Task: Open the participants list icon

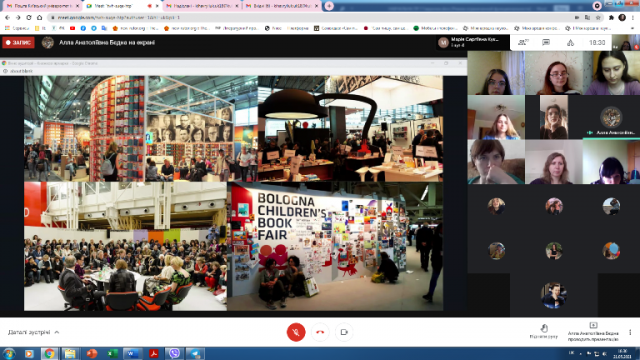Action: 523,42
